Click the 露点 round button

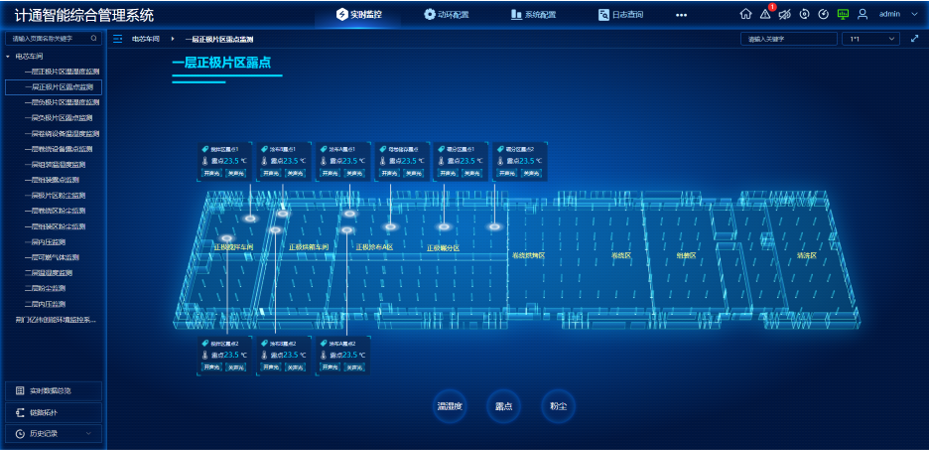pyautogui.click(x=504, y=406)
